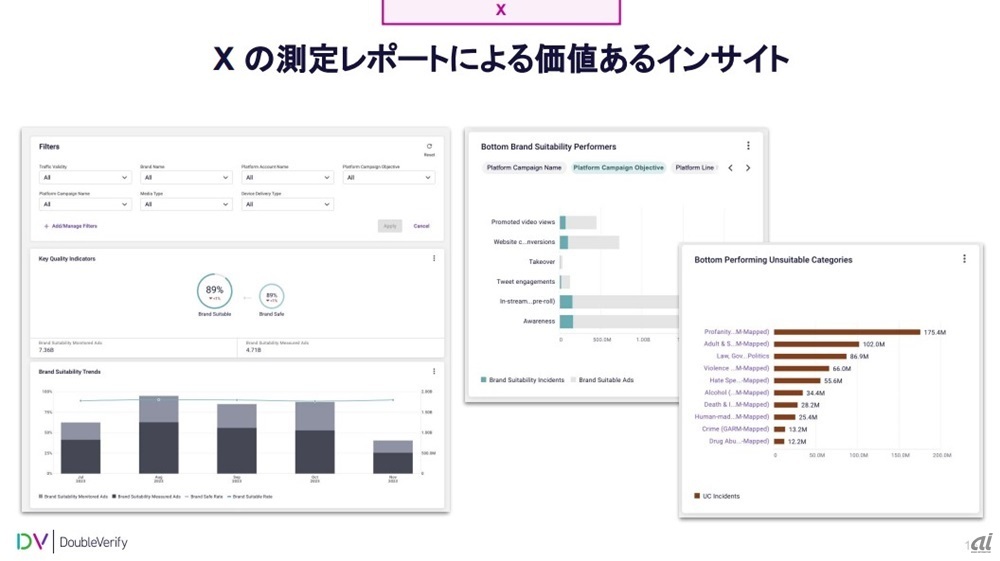The width and height of the screenshot is (1000, 561).
Task: Click the X label box at top
Action: [x=501, y=11]
